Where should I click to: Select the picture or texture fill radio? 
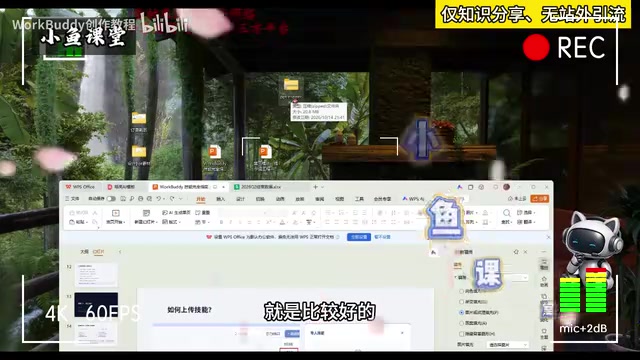click(x=462, y=312)
